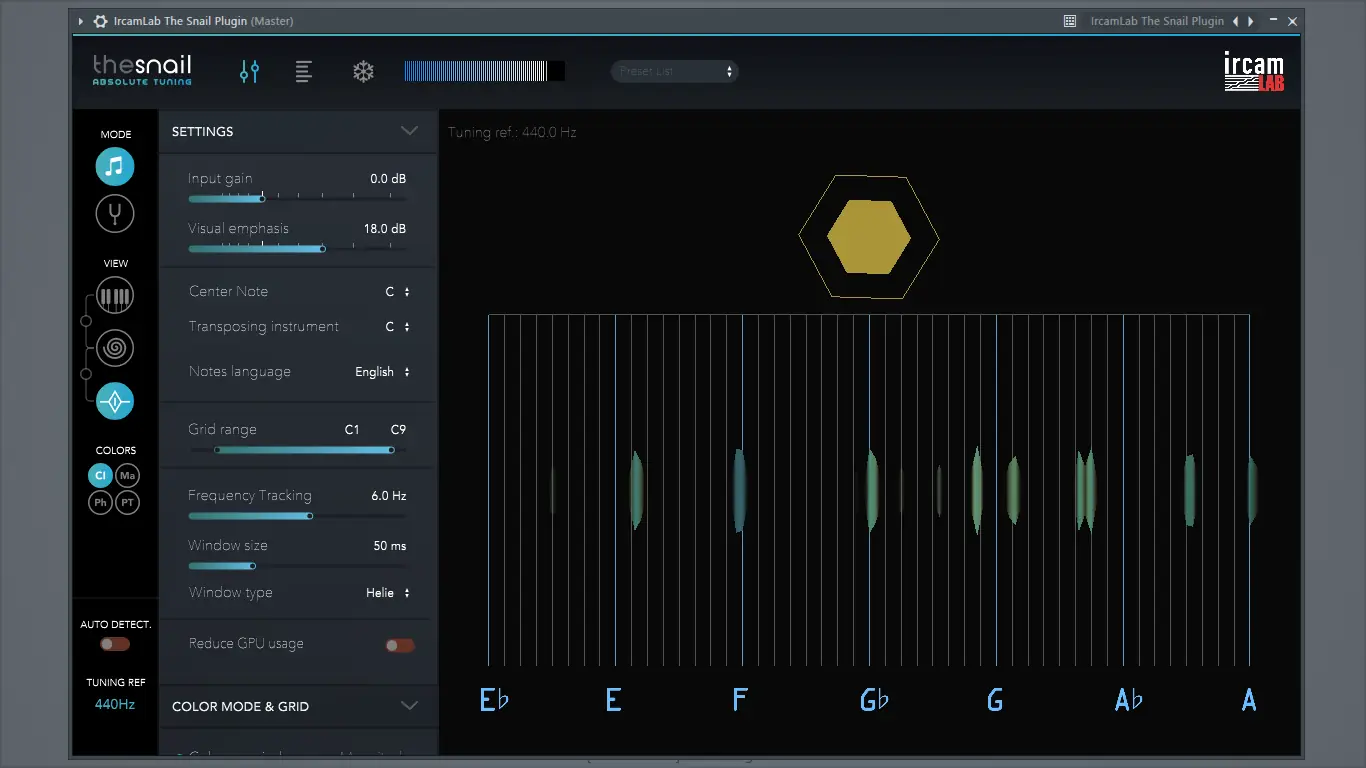
Task: Expand the Color Mode & Grid section
Action: point(409,706)
